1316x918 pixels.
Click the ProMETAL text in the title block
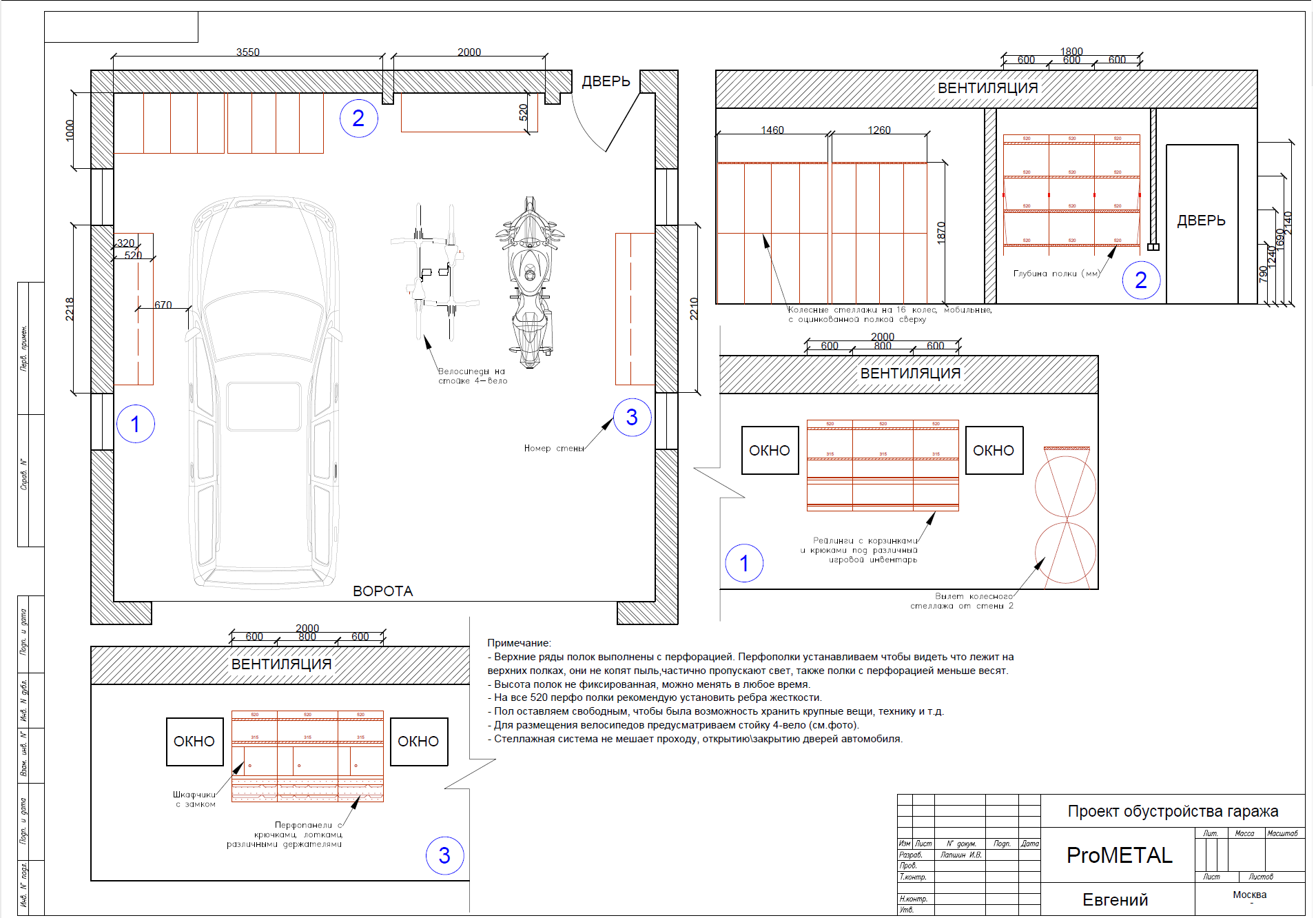(x=1119, y=855)
